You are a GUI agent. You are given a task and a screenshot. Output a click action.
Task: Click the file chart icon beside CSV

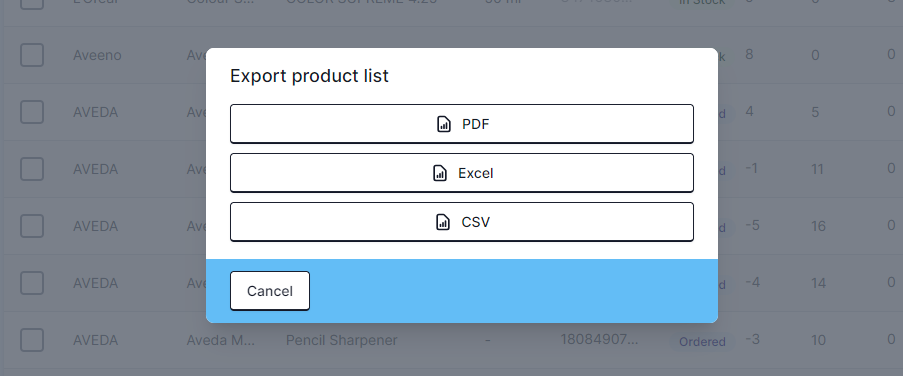[443, 222]
